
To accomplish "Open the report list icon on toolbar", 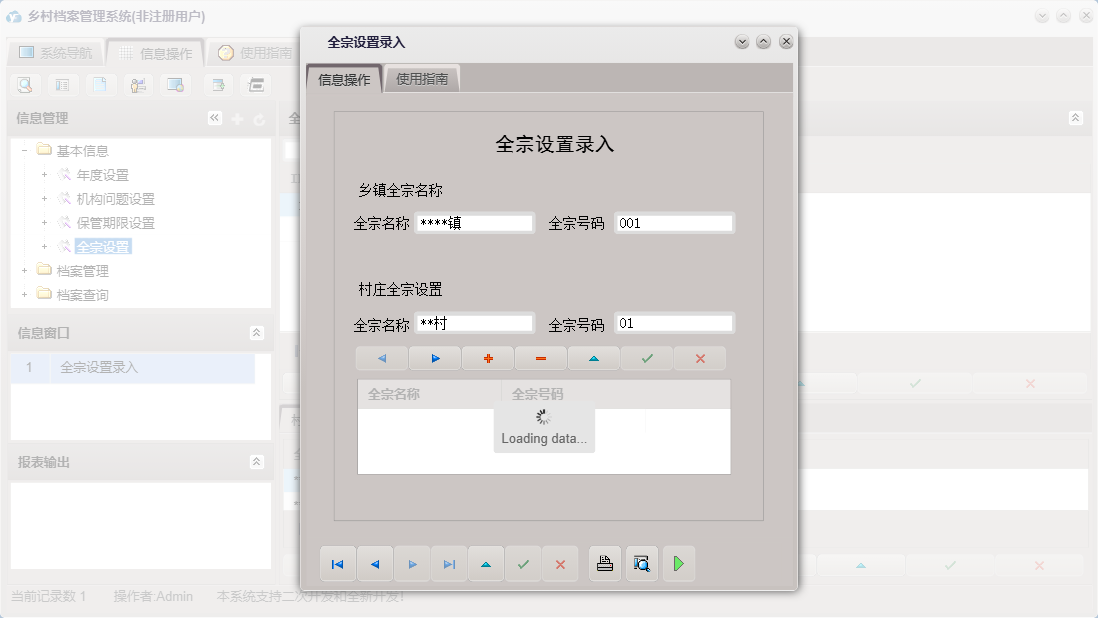I will pos(61,85).
